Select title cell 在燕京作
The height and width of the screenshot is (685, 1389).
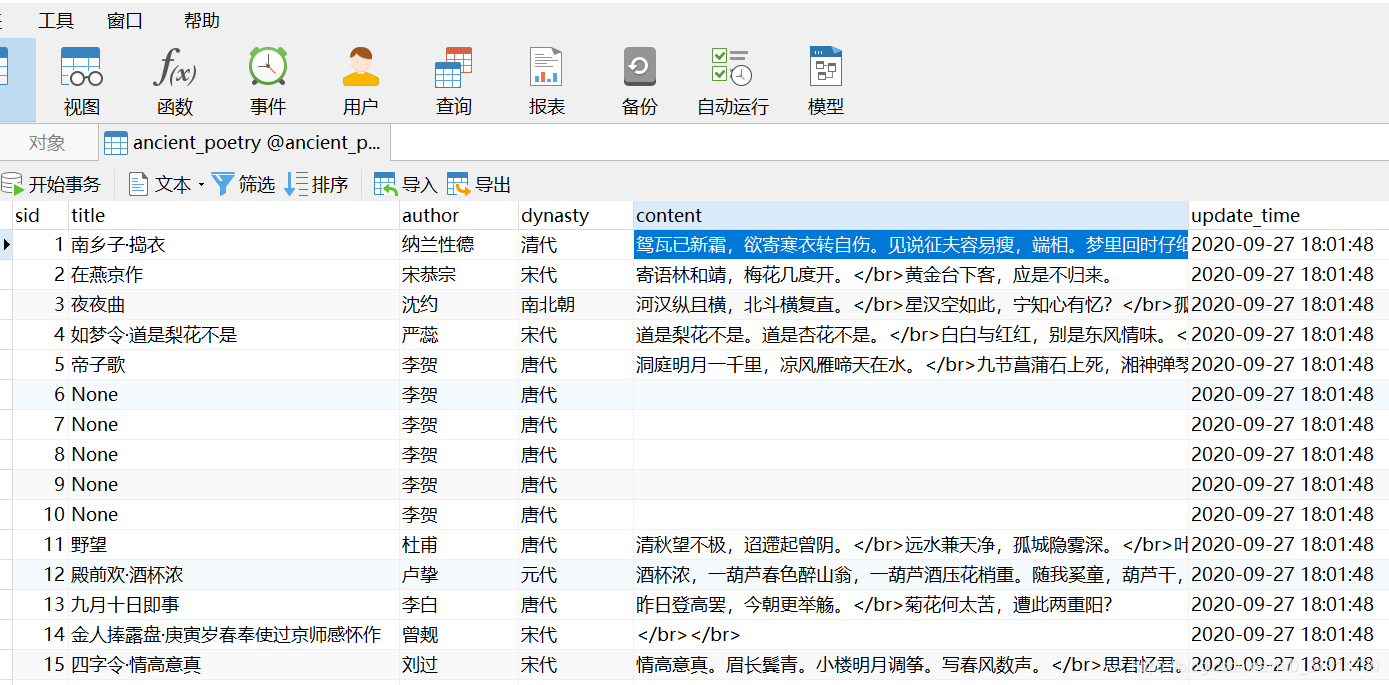tap(234, 275)
